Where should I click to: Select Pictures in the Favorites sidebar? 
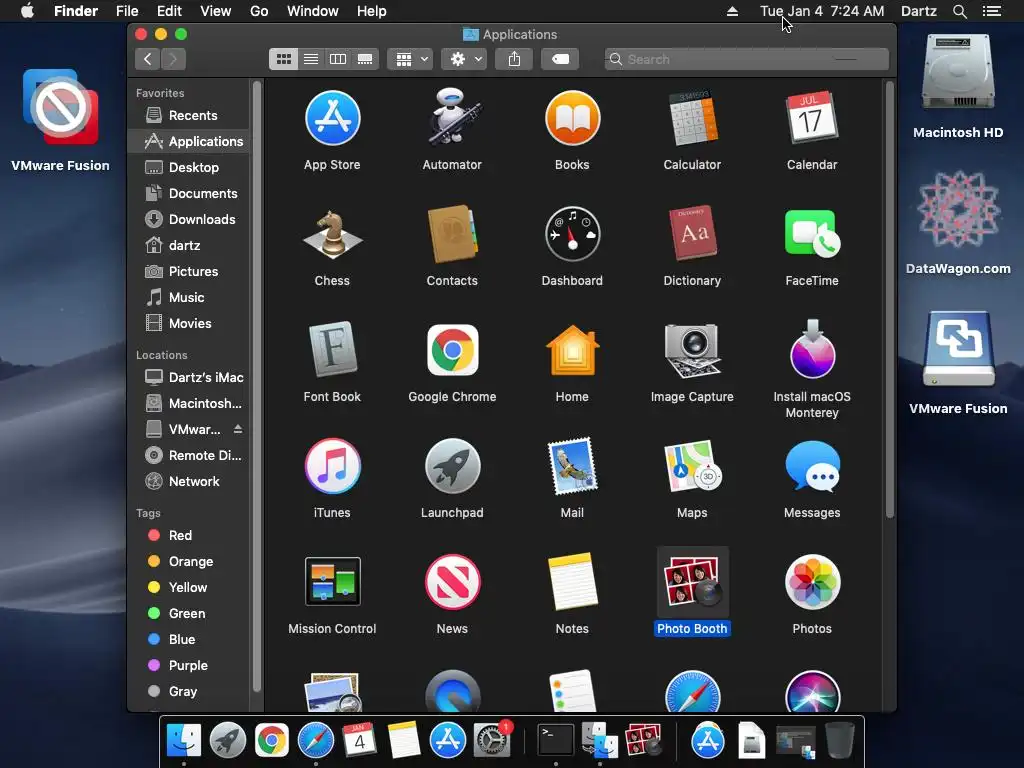189,272
